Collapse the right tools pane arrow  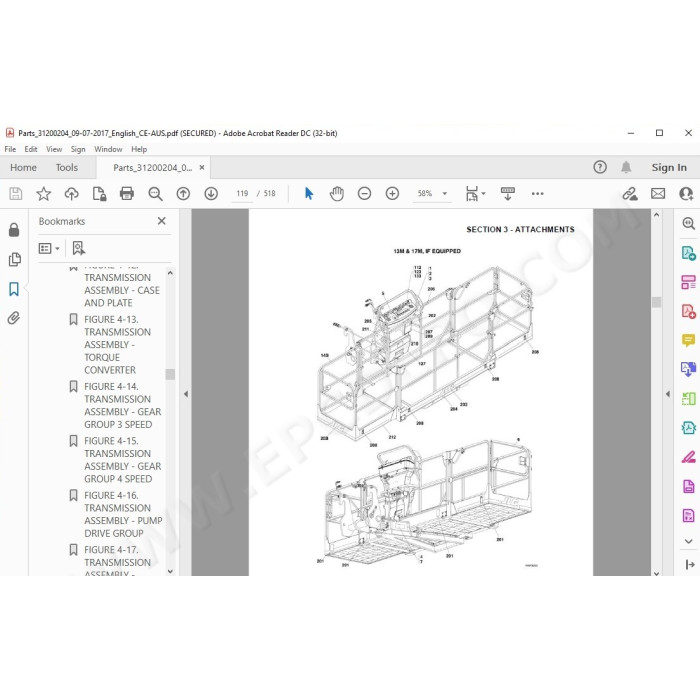[x=668, y=394]
